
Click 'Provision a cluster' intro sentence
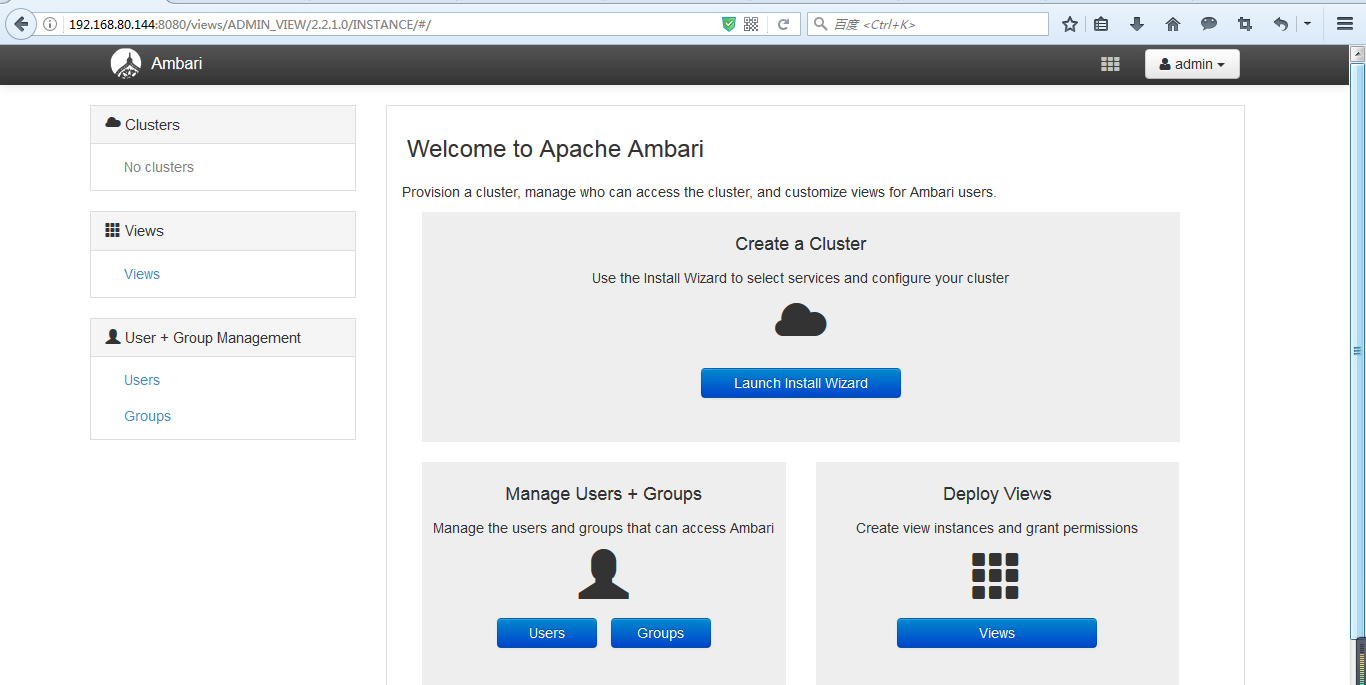699,192
